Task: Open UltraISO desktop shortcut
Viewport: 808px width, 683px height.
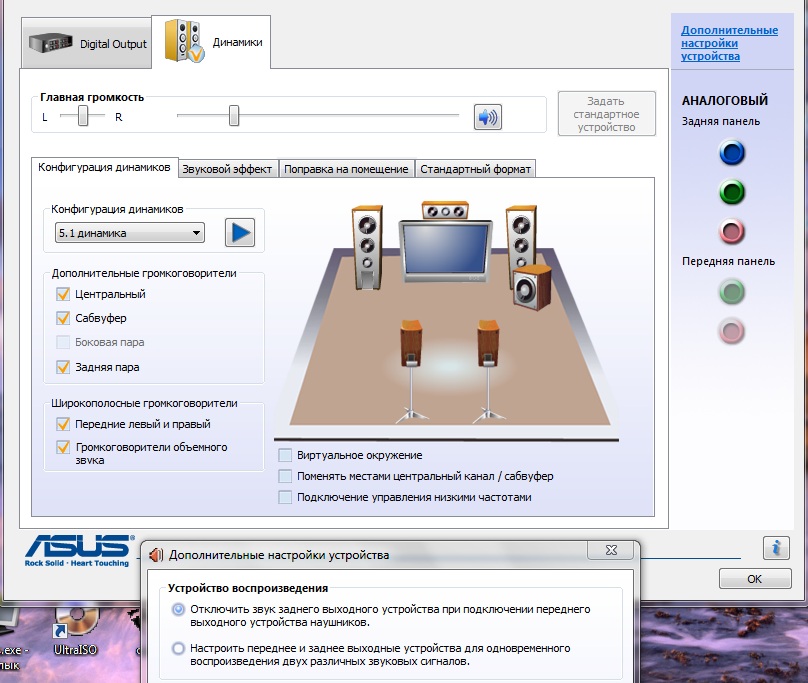Action: (x=75, y=631)
